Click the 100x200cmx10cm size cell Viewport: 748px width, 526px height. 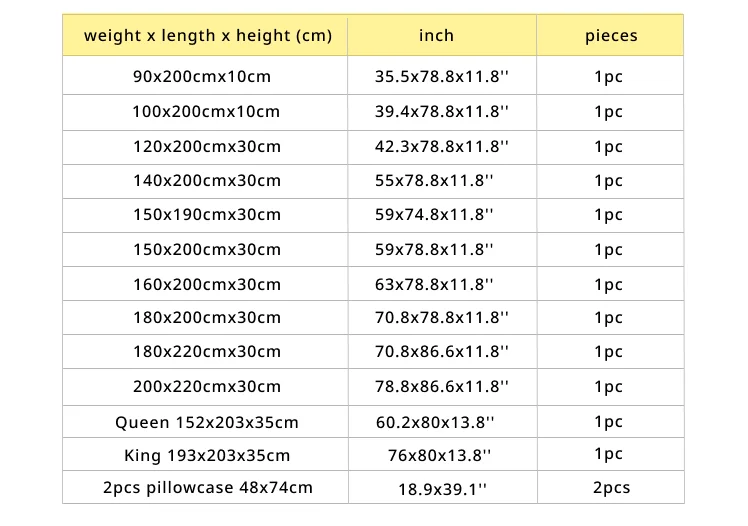(x=206, y=112)
